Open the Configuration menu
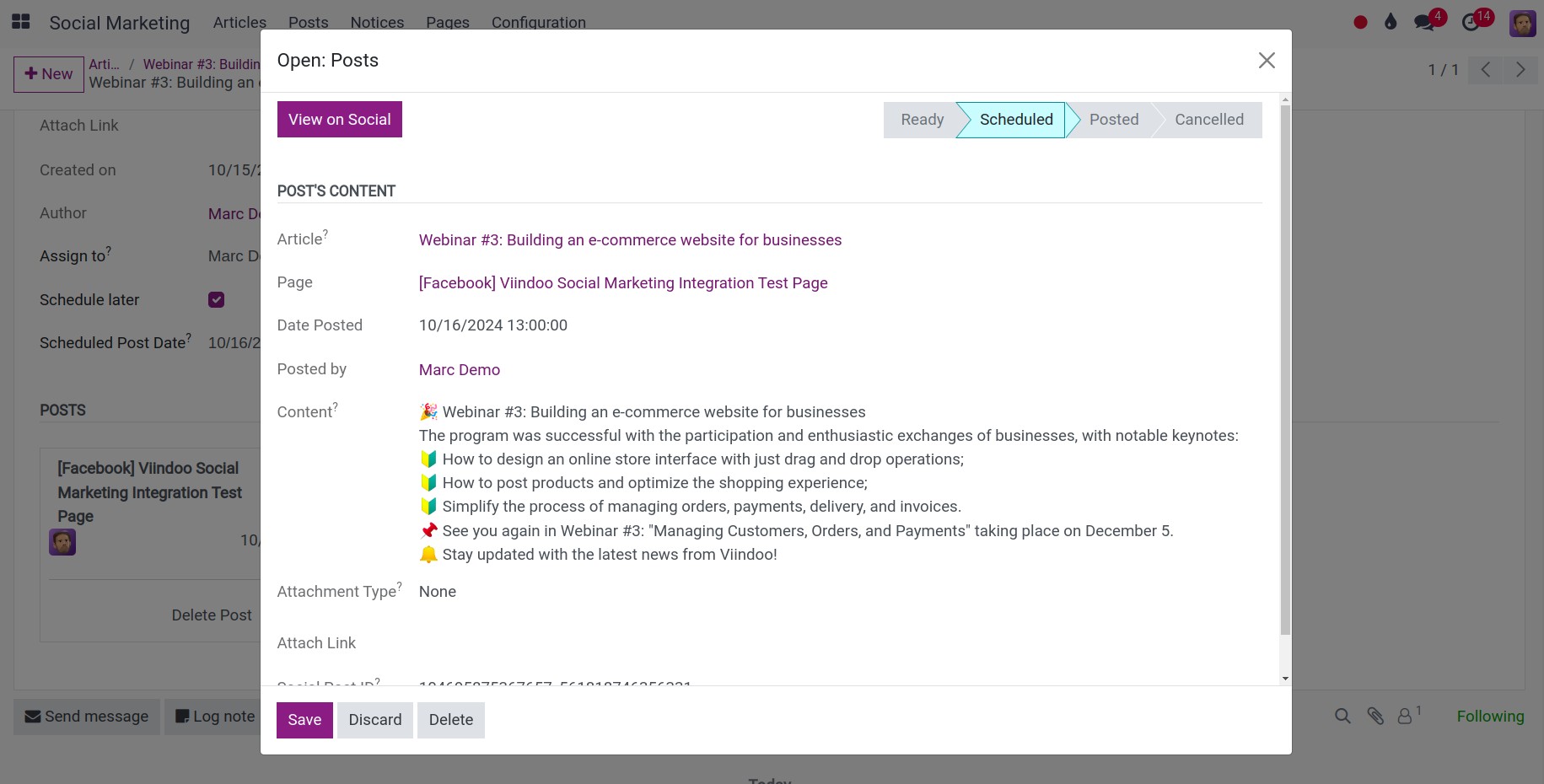This screenshot has width=1544, height=784. point(538,23)
